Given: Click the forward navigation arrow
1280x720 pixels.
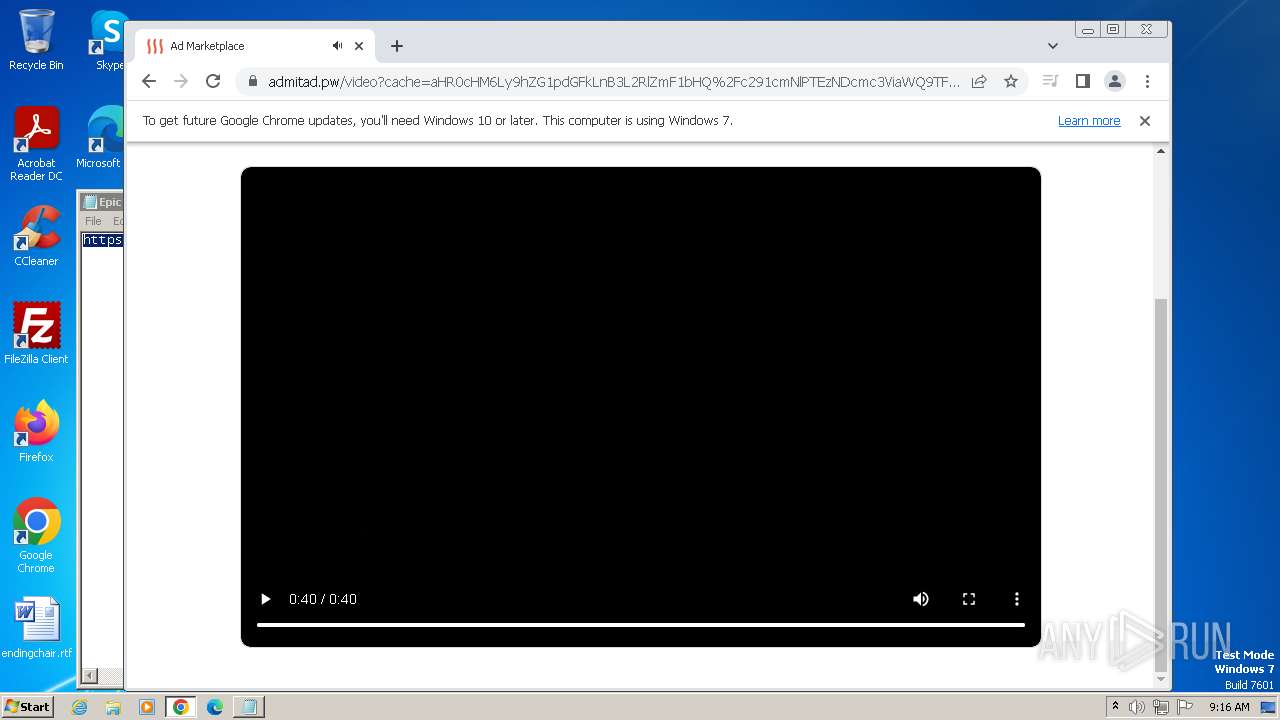Looking at the screenshot, I should (x=181, y=82).
